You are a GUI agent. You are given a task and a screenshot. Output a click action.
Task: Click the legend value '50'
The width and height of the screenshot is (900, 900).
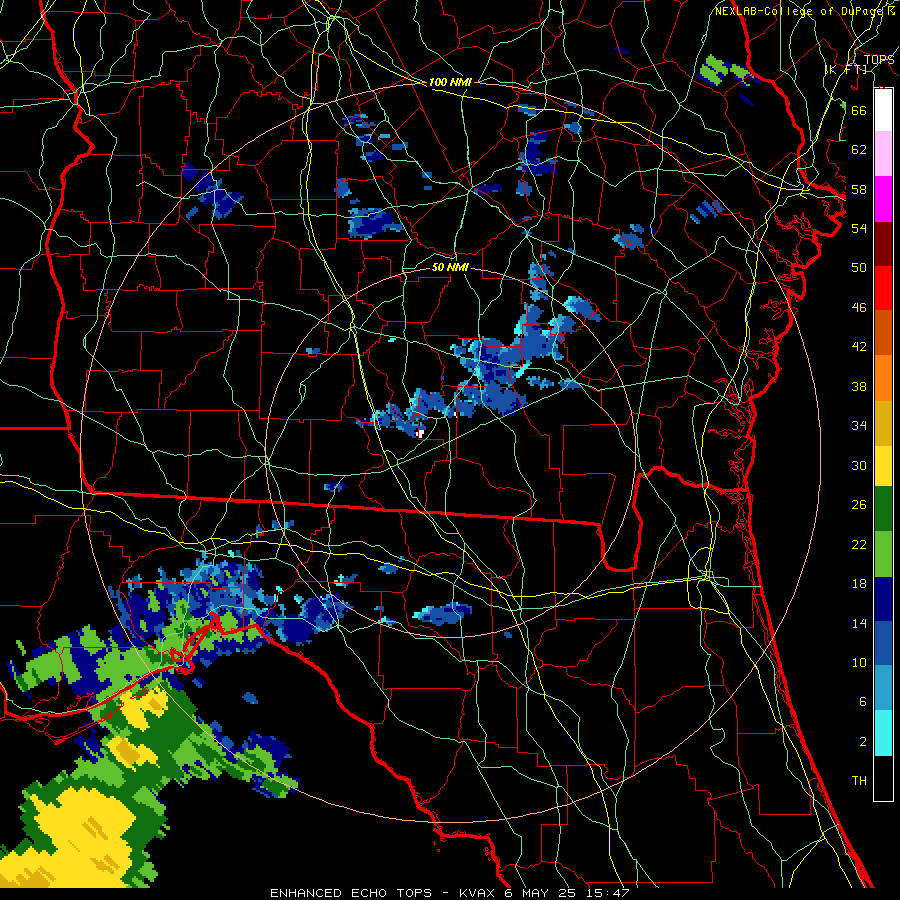[859, 267]
